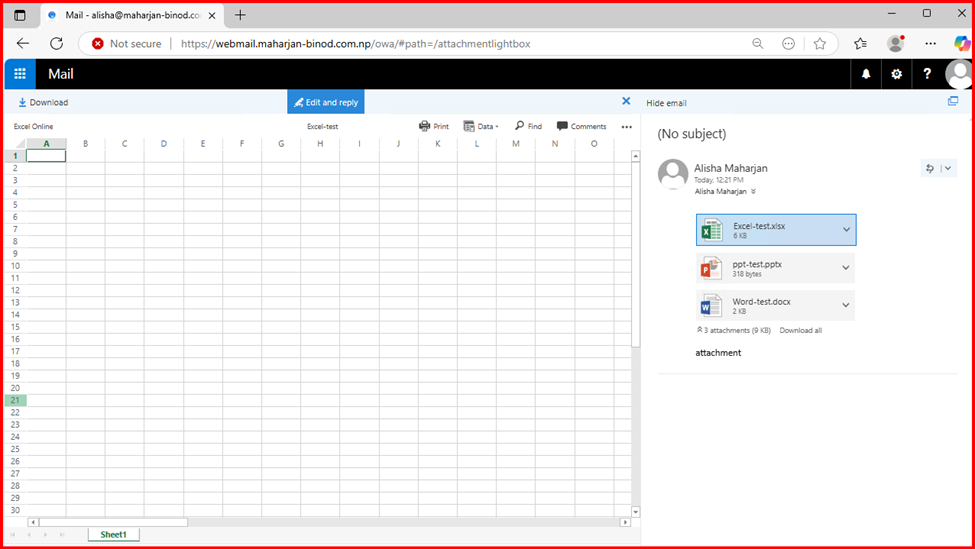Click the help question mark icon

927,74
